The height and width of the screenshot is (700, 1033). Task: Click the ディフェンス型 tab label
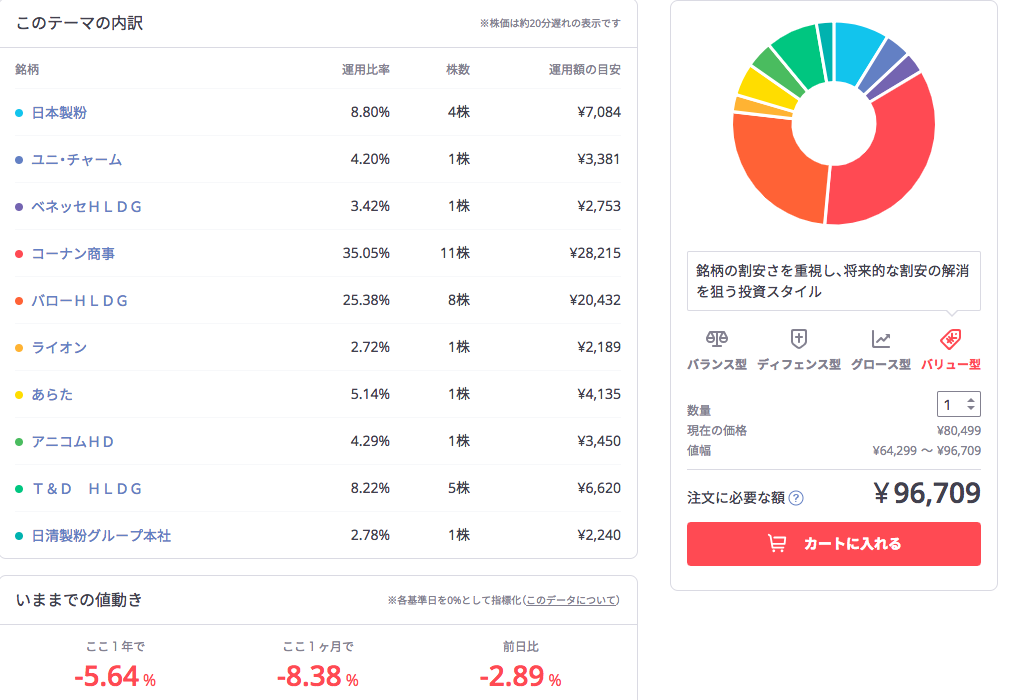pyautogui.click(x=798, y=364)
